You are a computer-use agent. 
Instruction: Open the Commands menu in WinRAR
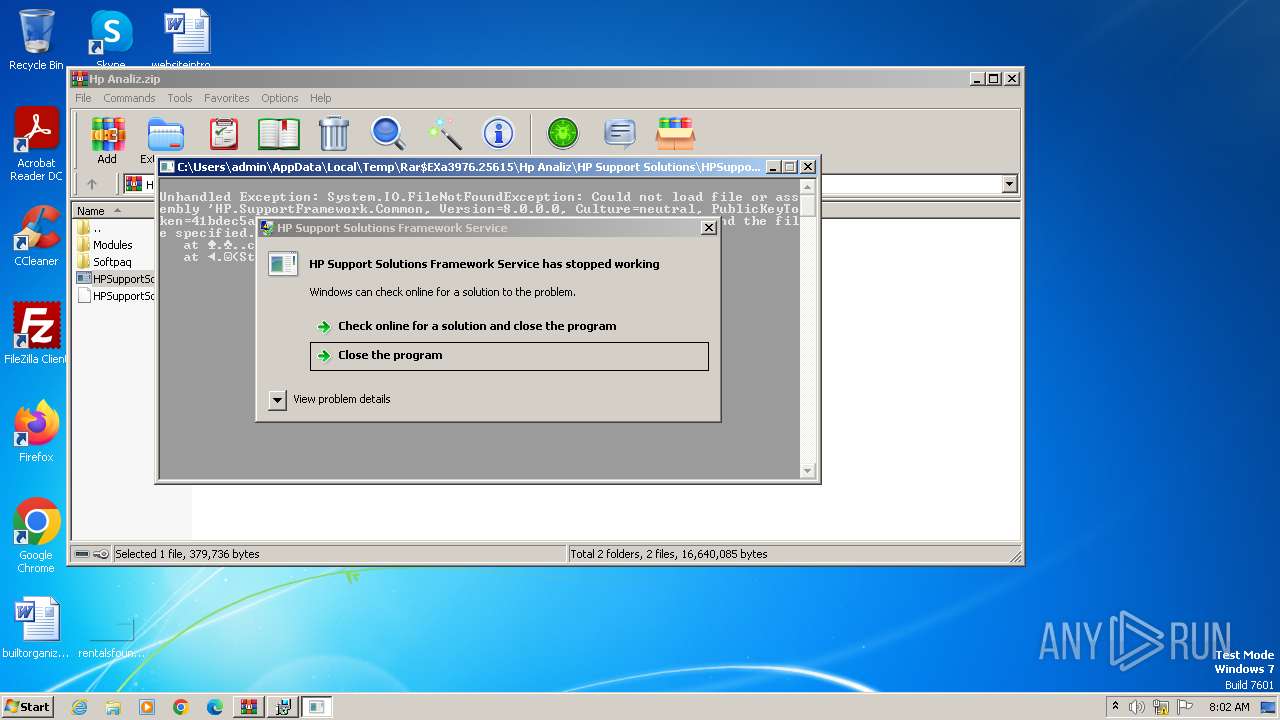129,98
